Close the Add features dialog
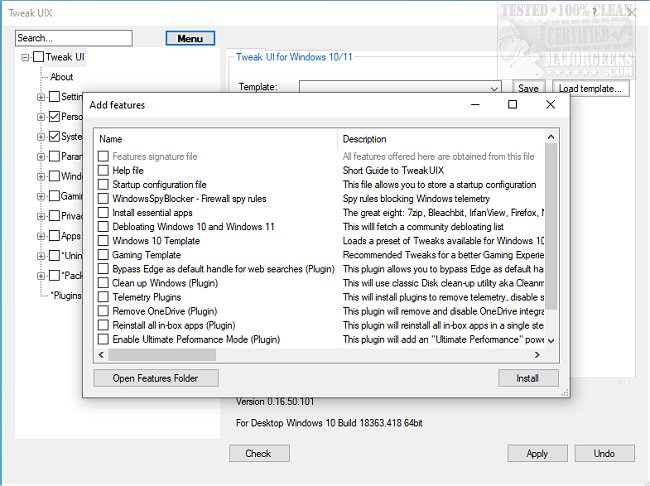The image size is (650, 486). point(550,104)
